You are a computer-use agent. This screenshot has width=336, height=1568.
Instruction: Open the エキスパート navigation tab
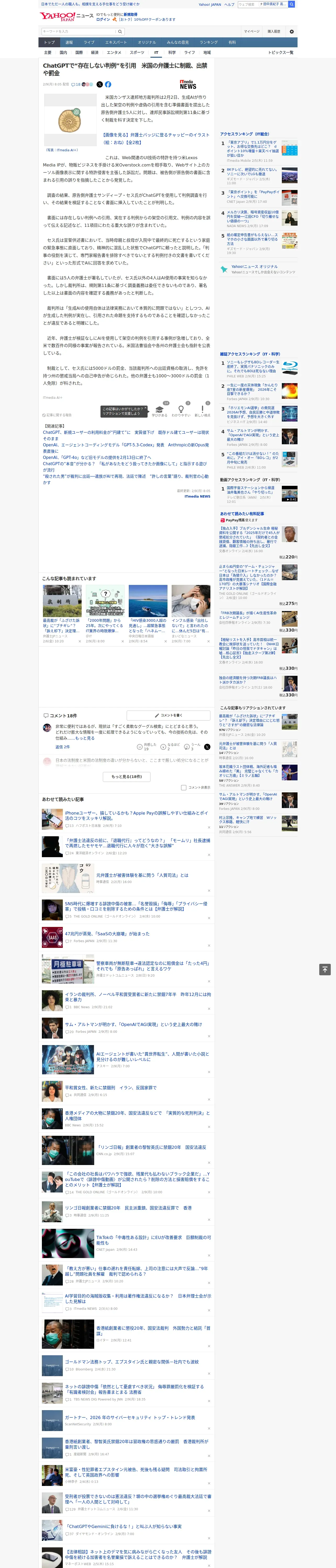click(116, 43)
